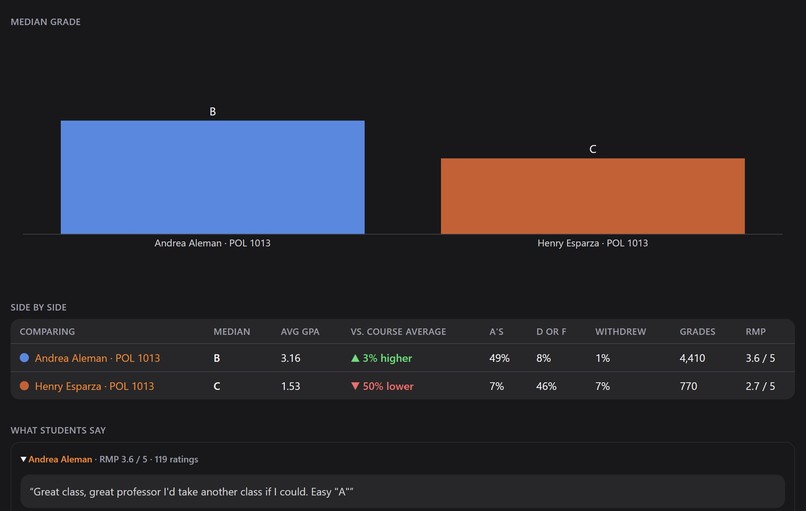Click the AVG GPA column header
The height and width of the screenshot is (511, 806).
(x=300, y=332)
